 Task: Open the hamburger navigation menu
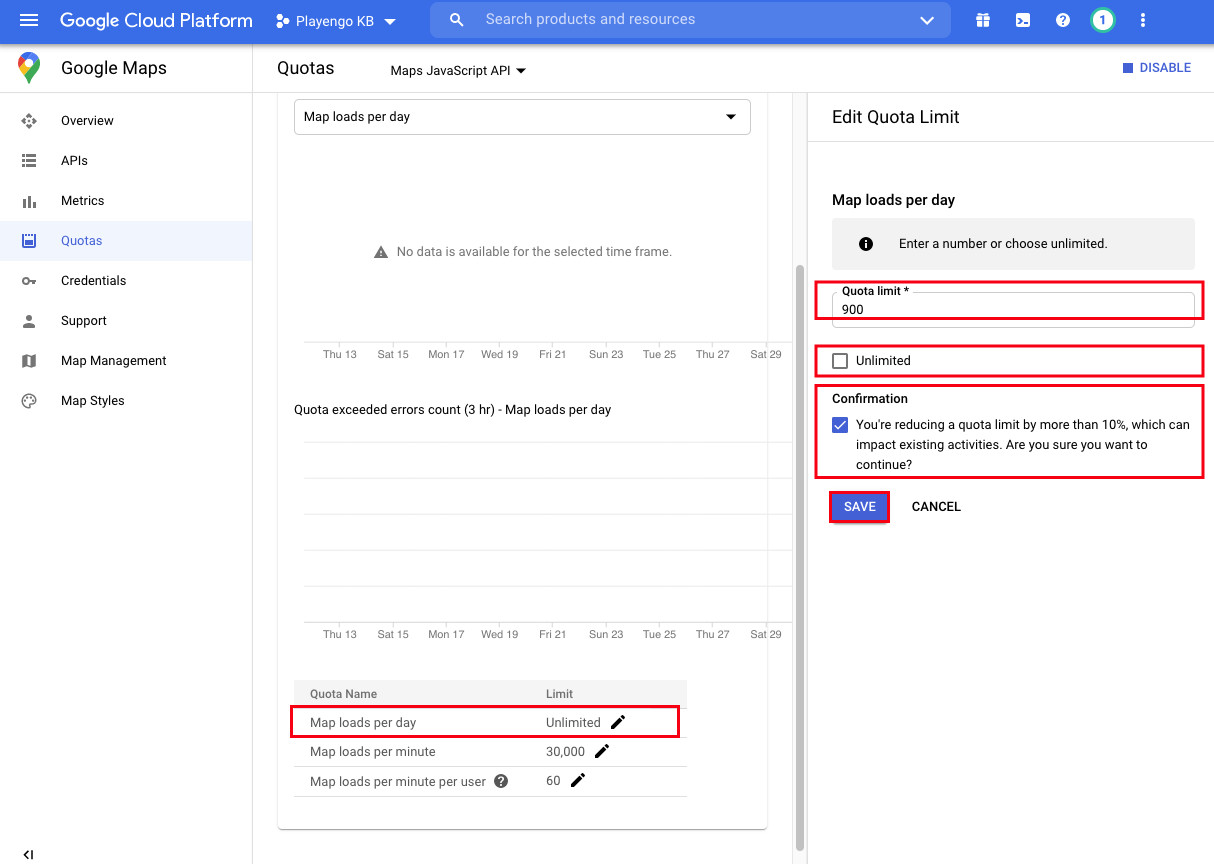[29, 20]
